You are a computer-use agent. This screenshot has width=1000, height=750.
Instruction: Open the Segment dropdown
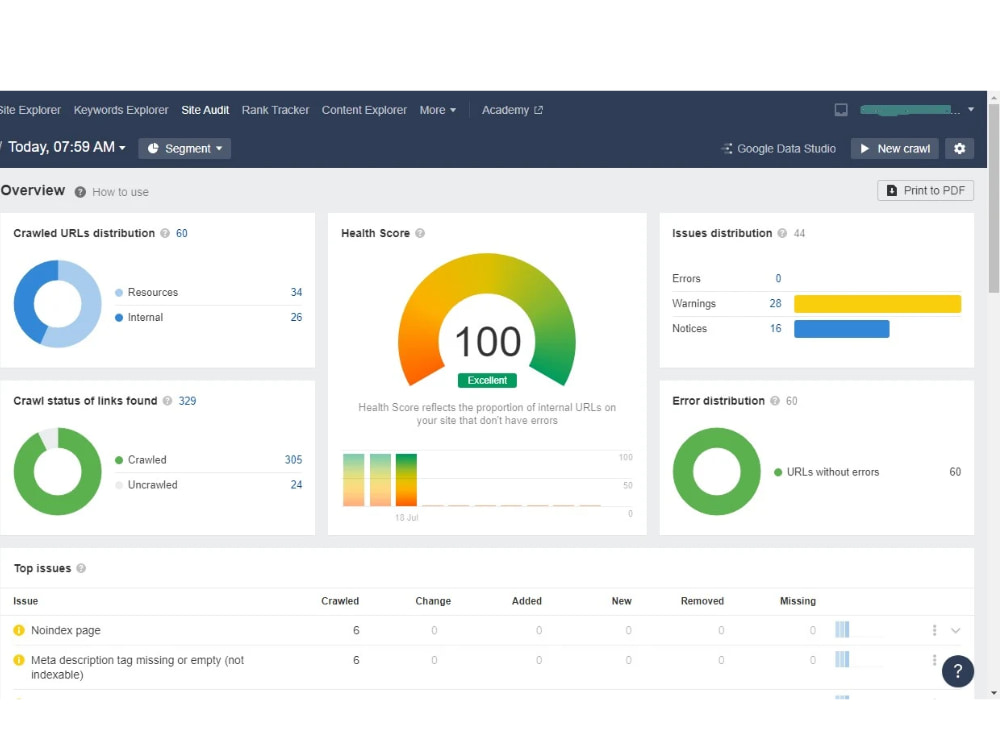184,149
